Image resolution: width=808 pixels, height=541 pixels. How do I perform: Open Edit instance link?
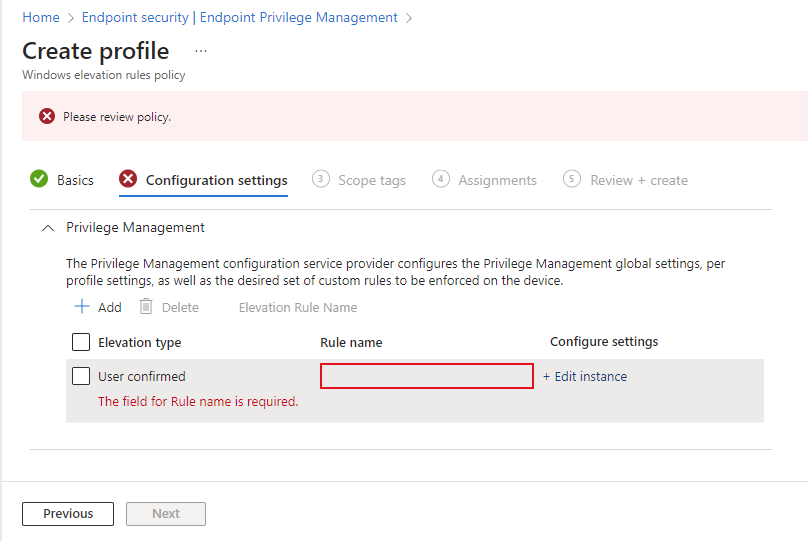[585, 377]
